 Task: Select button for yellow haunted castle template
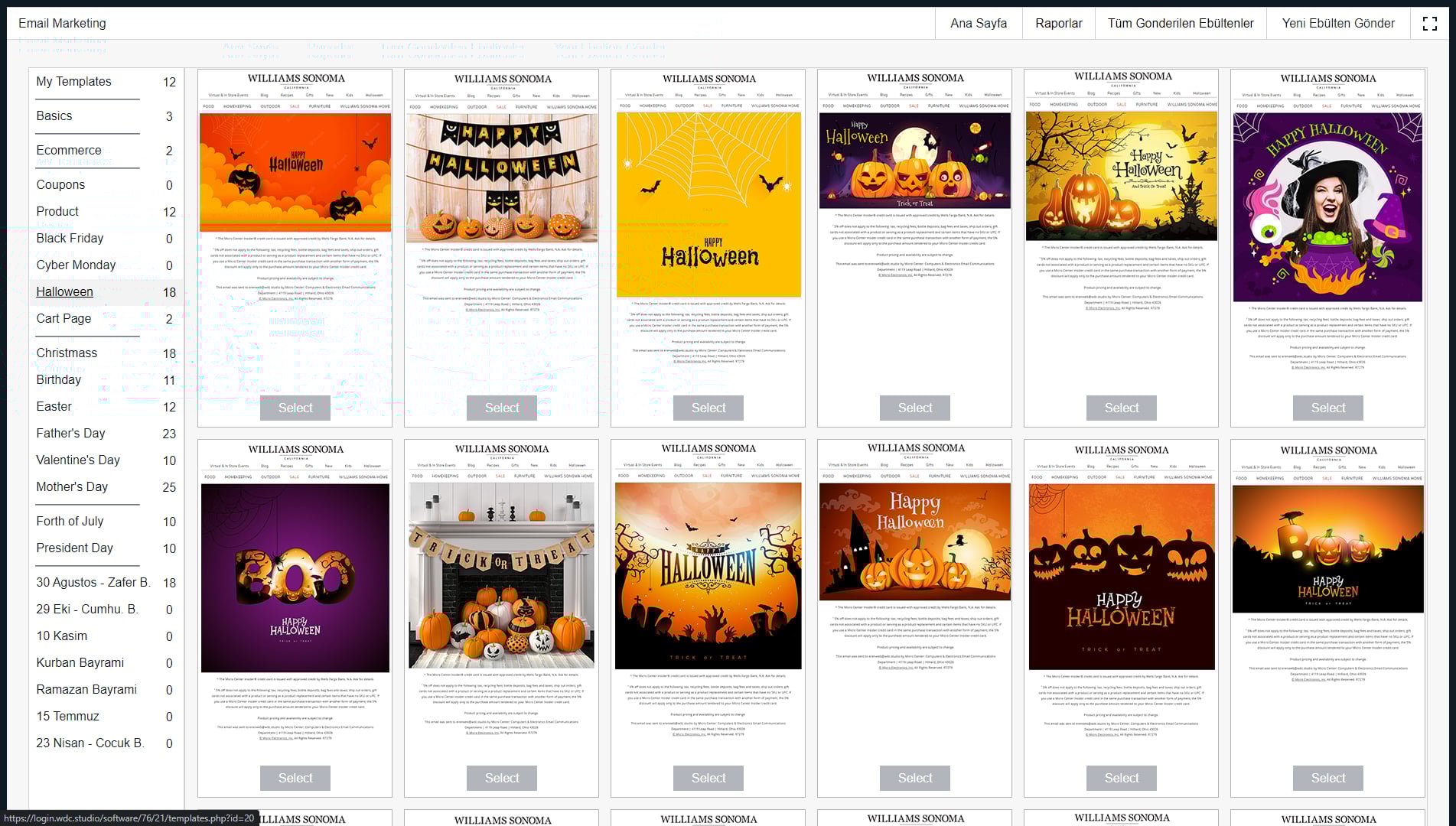[x=1122, y=408]
